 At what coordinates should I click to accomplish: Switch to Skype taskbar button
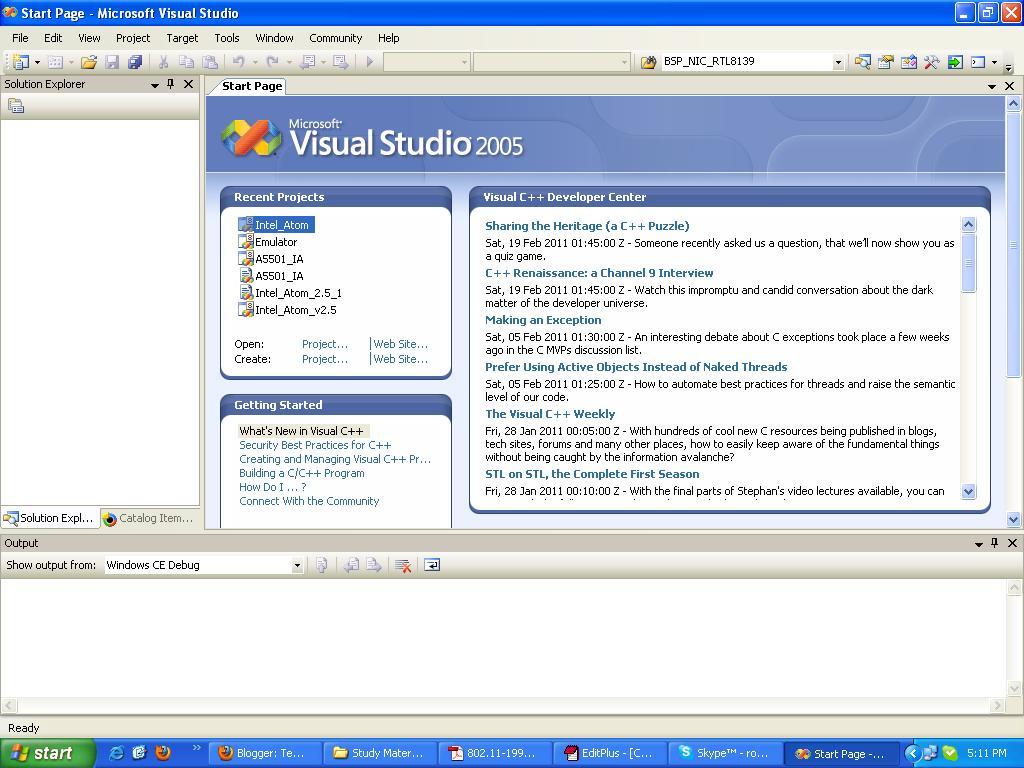point(724,753)
